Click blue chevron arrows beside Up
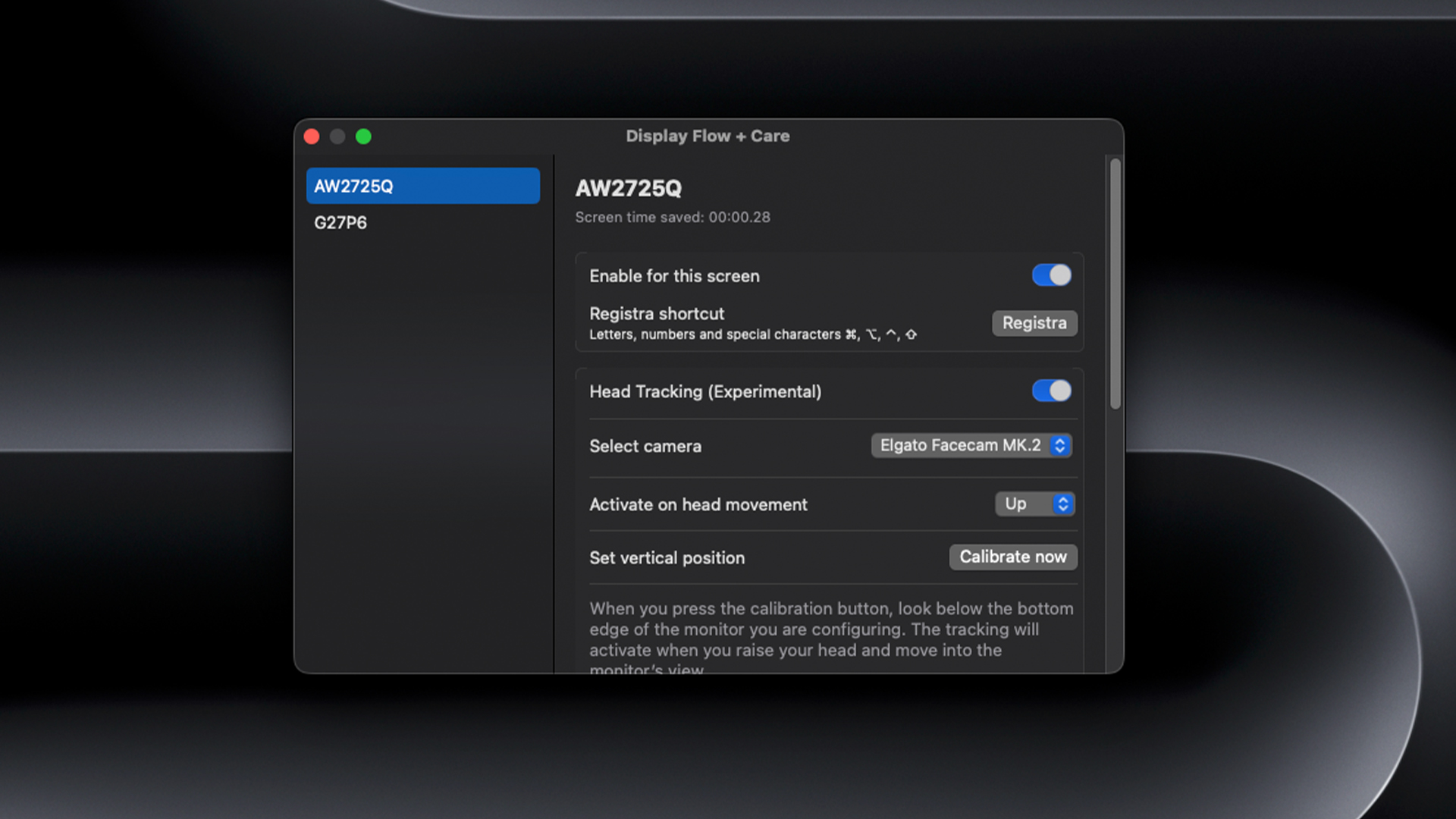 pos(1063,504)
